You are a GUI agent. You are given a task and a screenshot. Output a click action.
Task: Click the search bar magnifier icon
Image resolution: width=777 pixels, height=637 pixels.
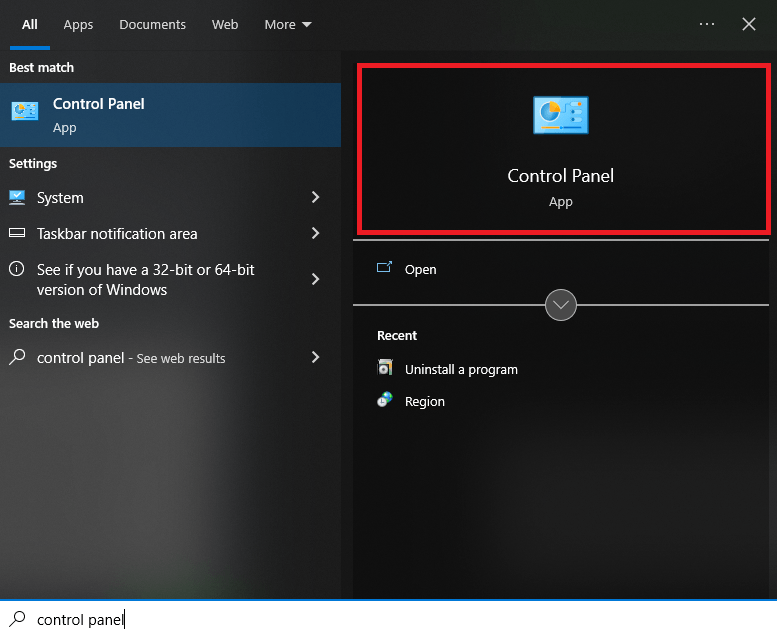tap(17, 619)
